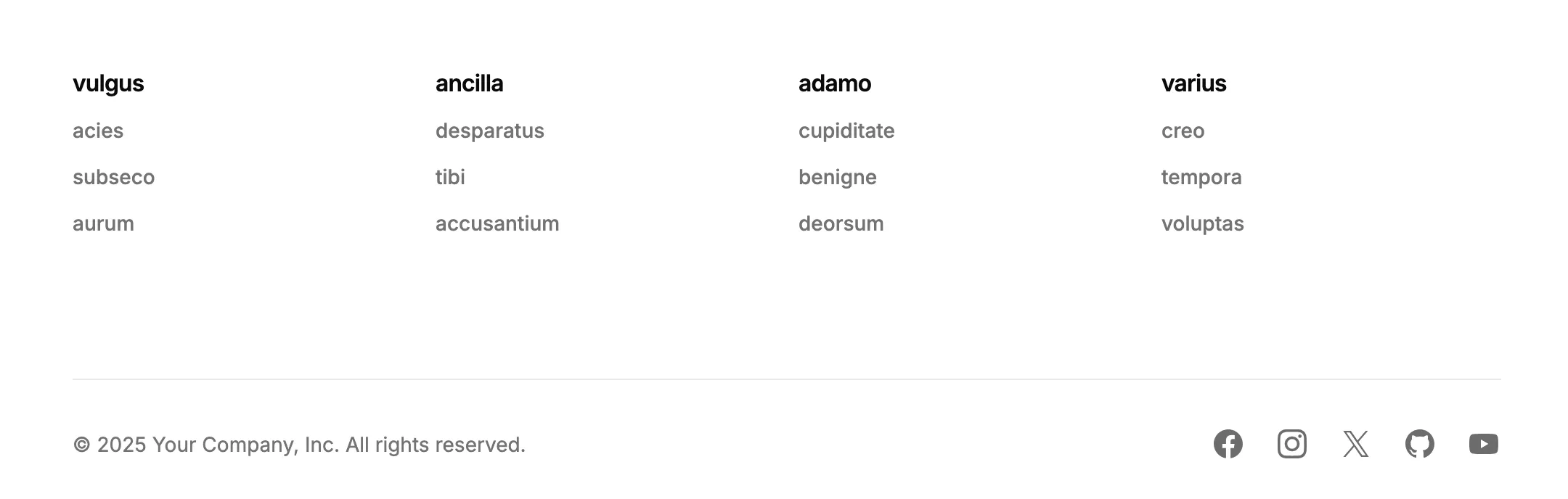Image resolution: width=1568 pixels, height=499 pixels.
Task: Click the benigne link
Action: (x=838, y=177)
